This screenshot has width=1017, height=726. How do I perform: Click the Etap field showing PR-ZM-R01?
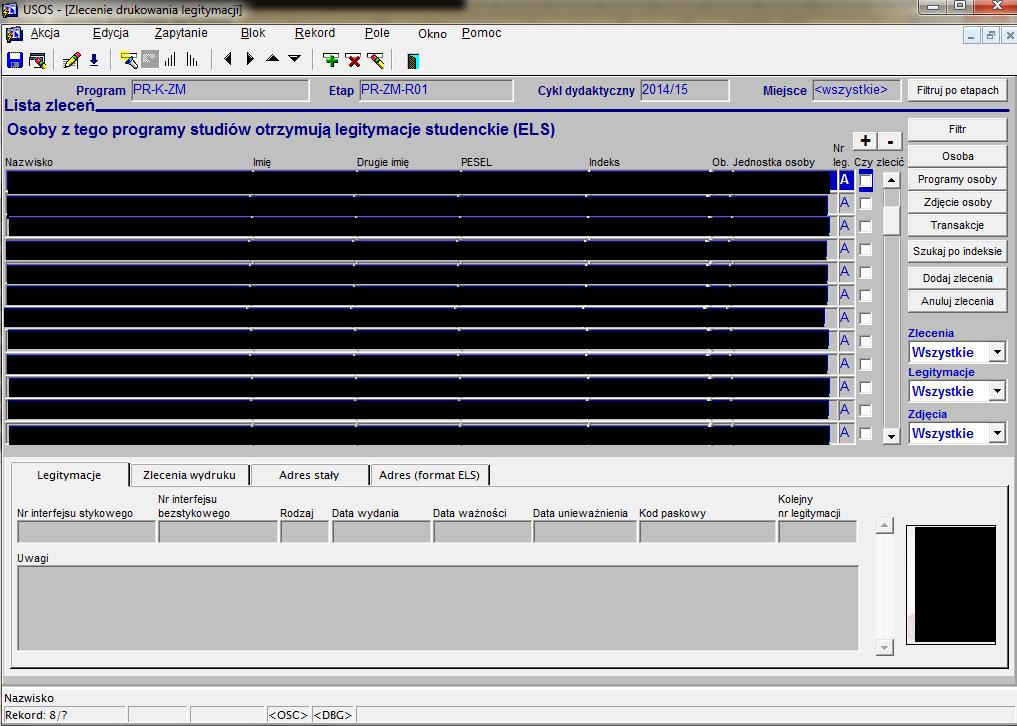(x=436, y=90)
